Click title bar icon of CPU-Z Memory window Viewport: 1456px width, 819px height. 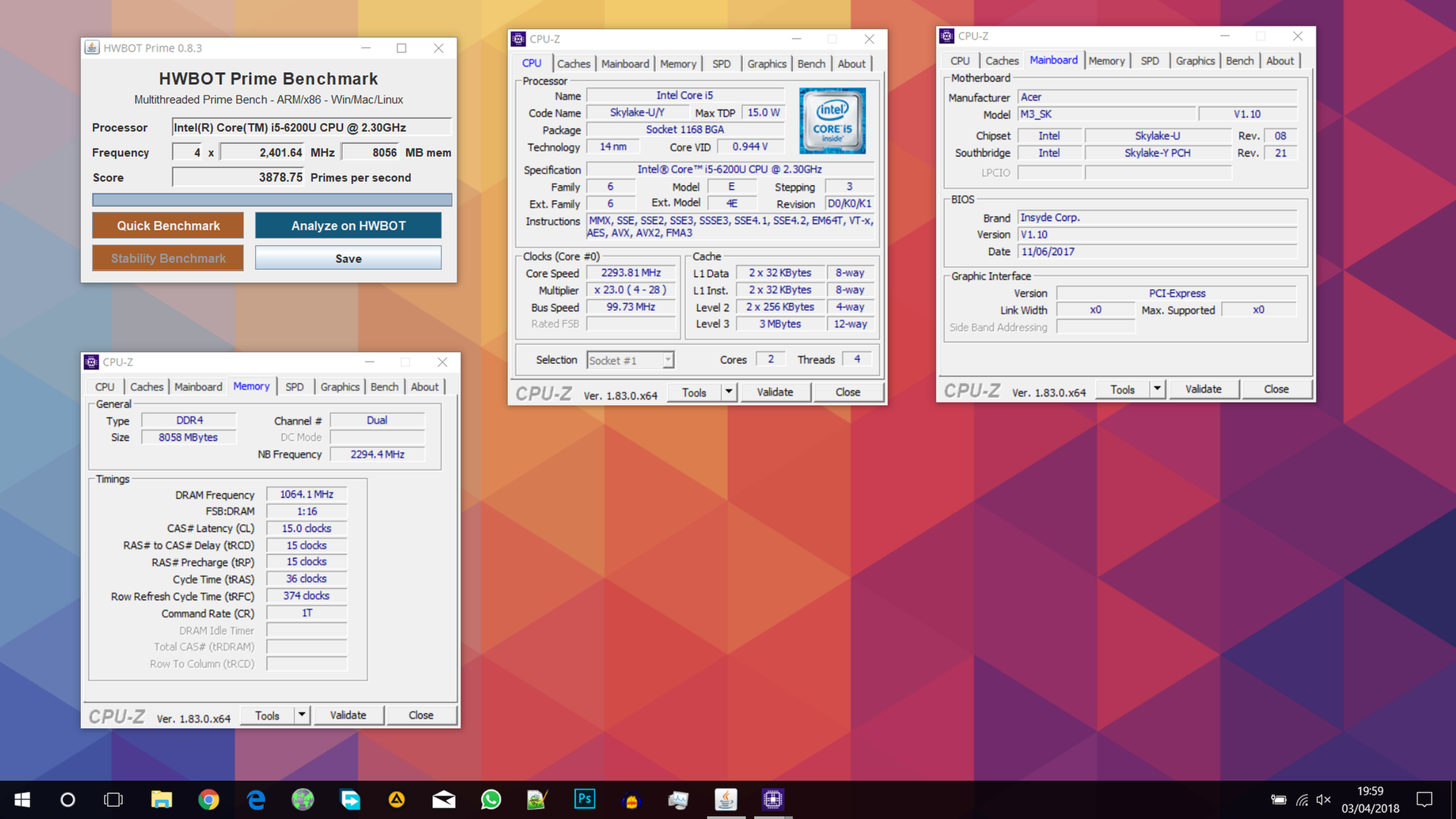pos(91,362)
